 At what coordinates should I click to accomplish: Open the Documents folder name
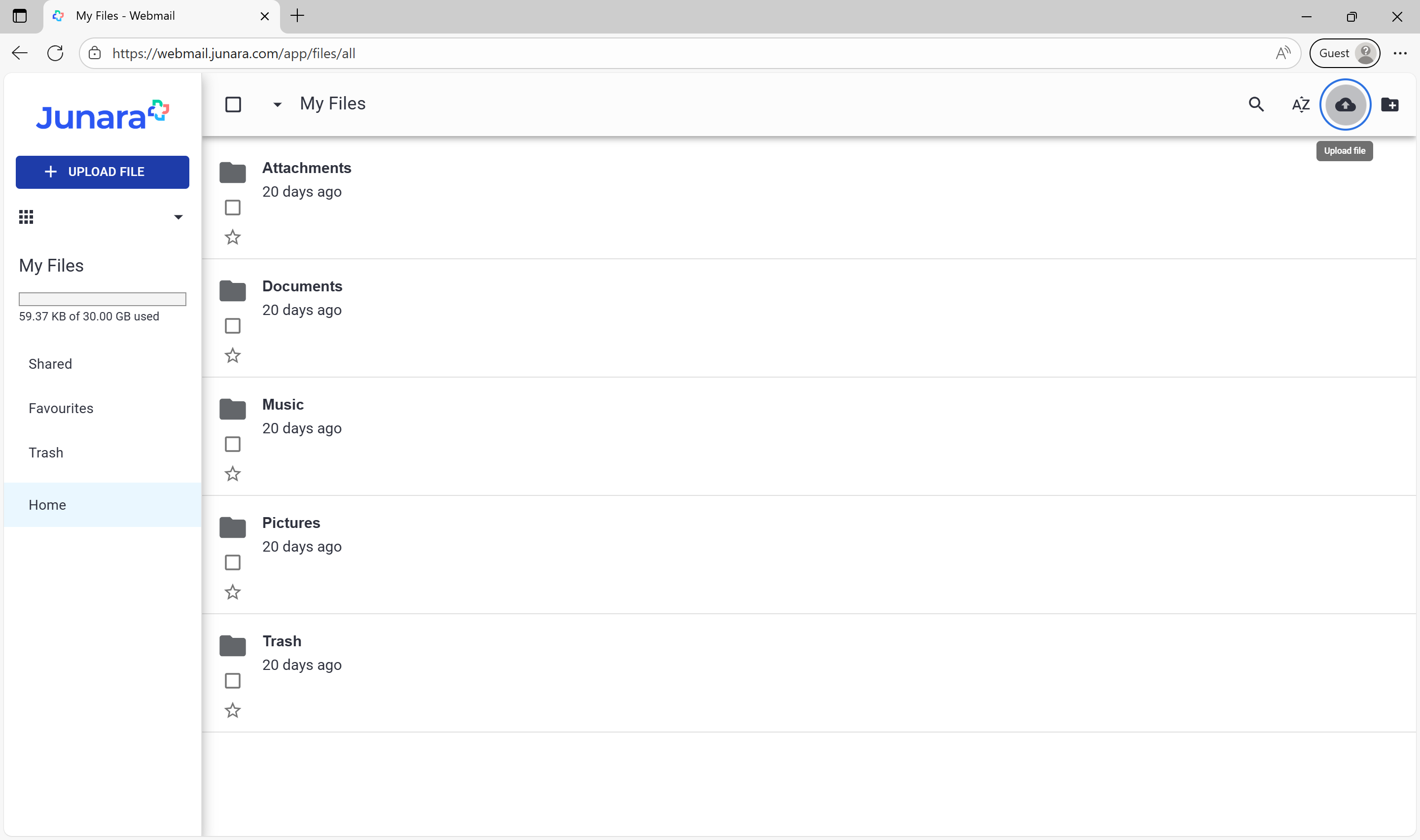[x=302, y=286]
